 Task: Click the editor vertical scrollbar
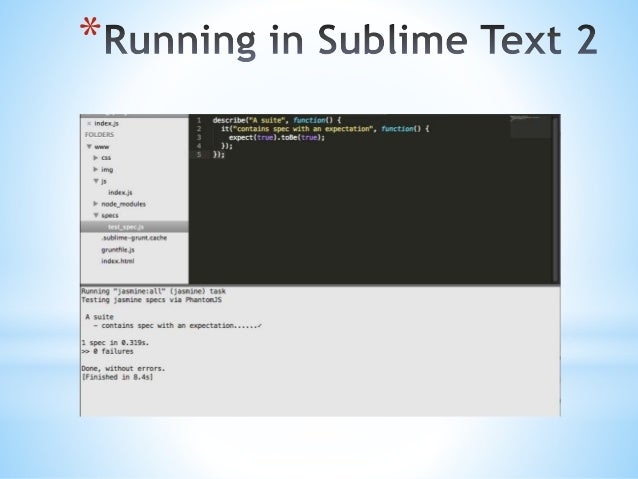tap(555, 199)
